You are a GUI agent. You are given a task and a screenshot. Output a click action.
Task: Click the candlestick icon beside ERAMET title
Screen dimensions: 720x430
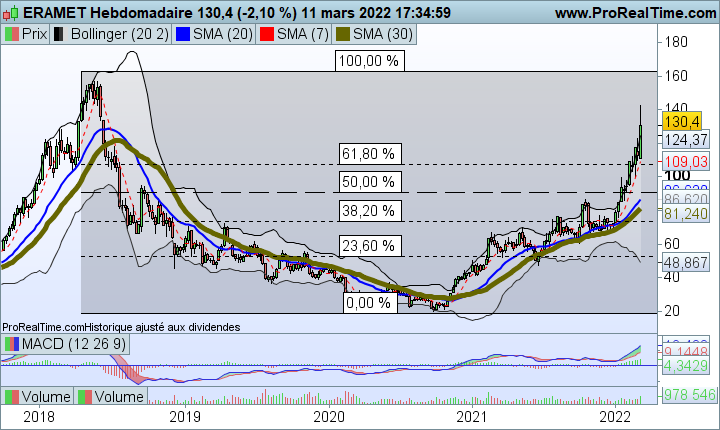11,13
